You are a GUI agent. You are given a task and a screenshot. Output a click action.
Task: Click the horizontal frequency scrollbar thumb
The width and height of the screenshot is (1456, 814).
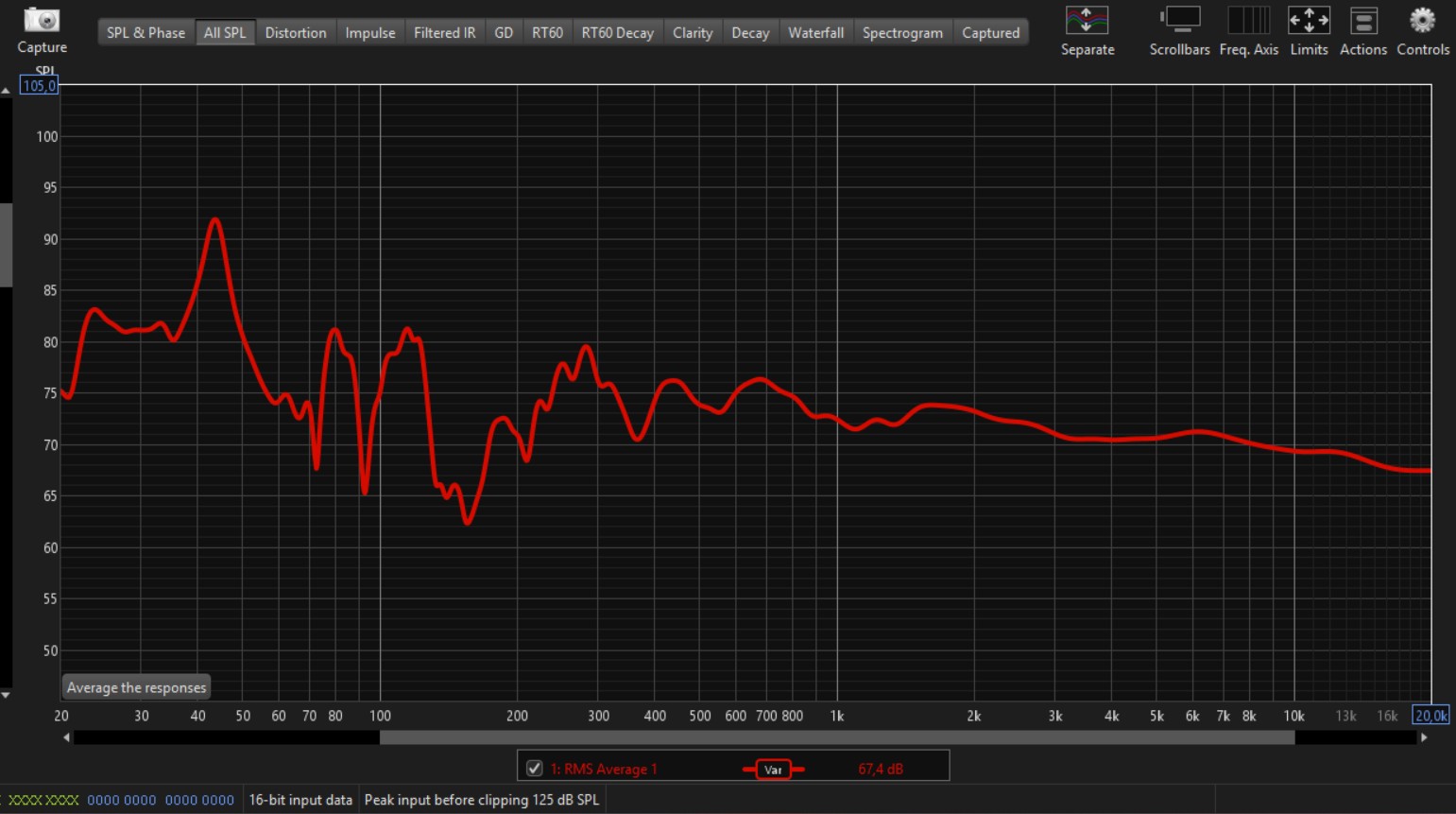(x=836, y=737)
